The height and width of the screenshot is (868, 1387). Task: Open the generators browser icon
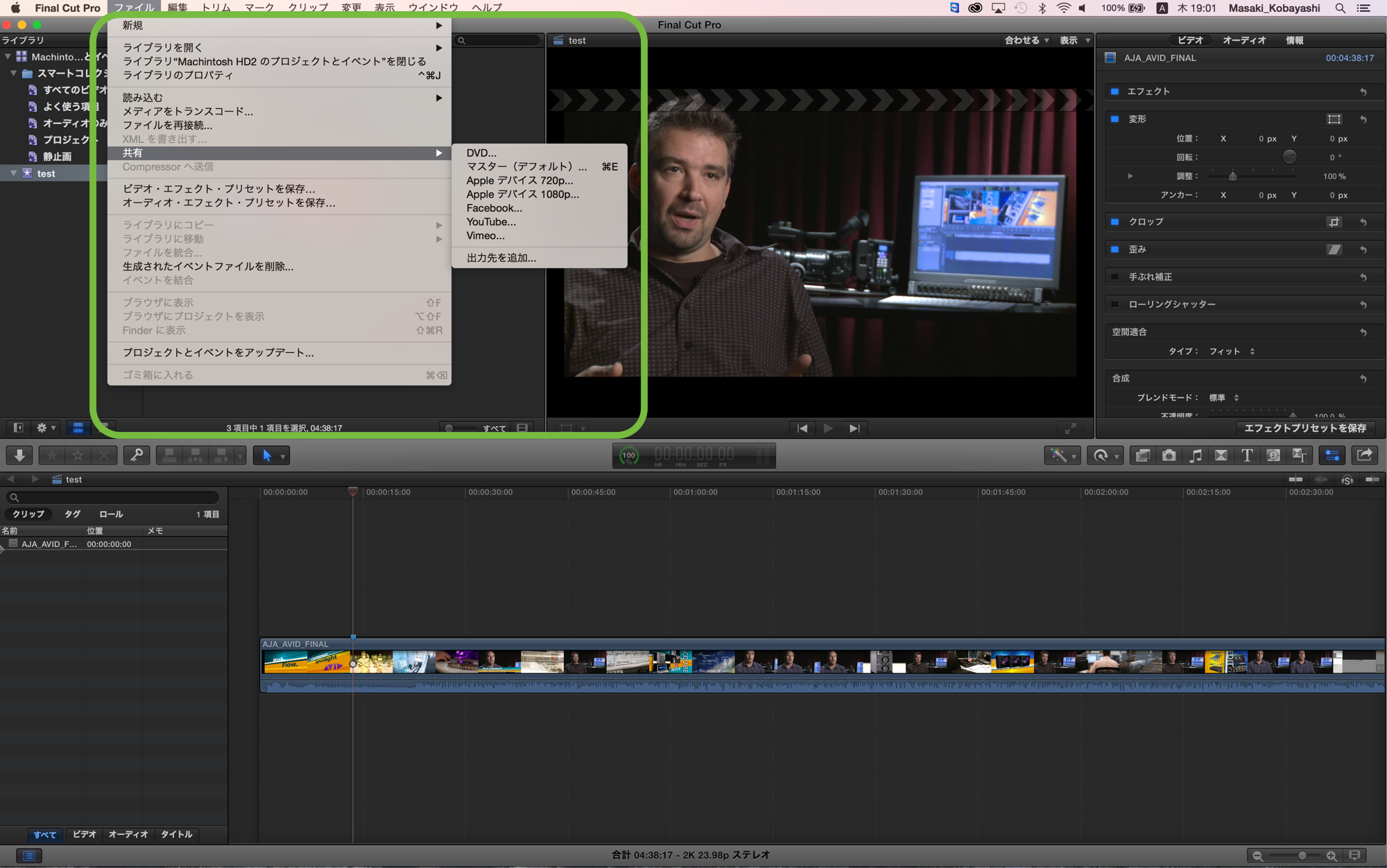[x=1273, y=455]
